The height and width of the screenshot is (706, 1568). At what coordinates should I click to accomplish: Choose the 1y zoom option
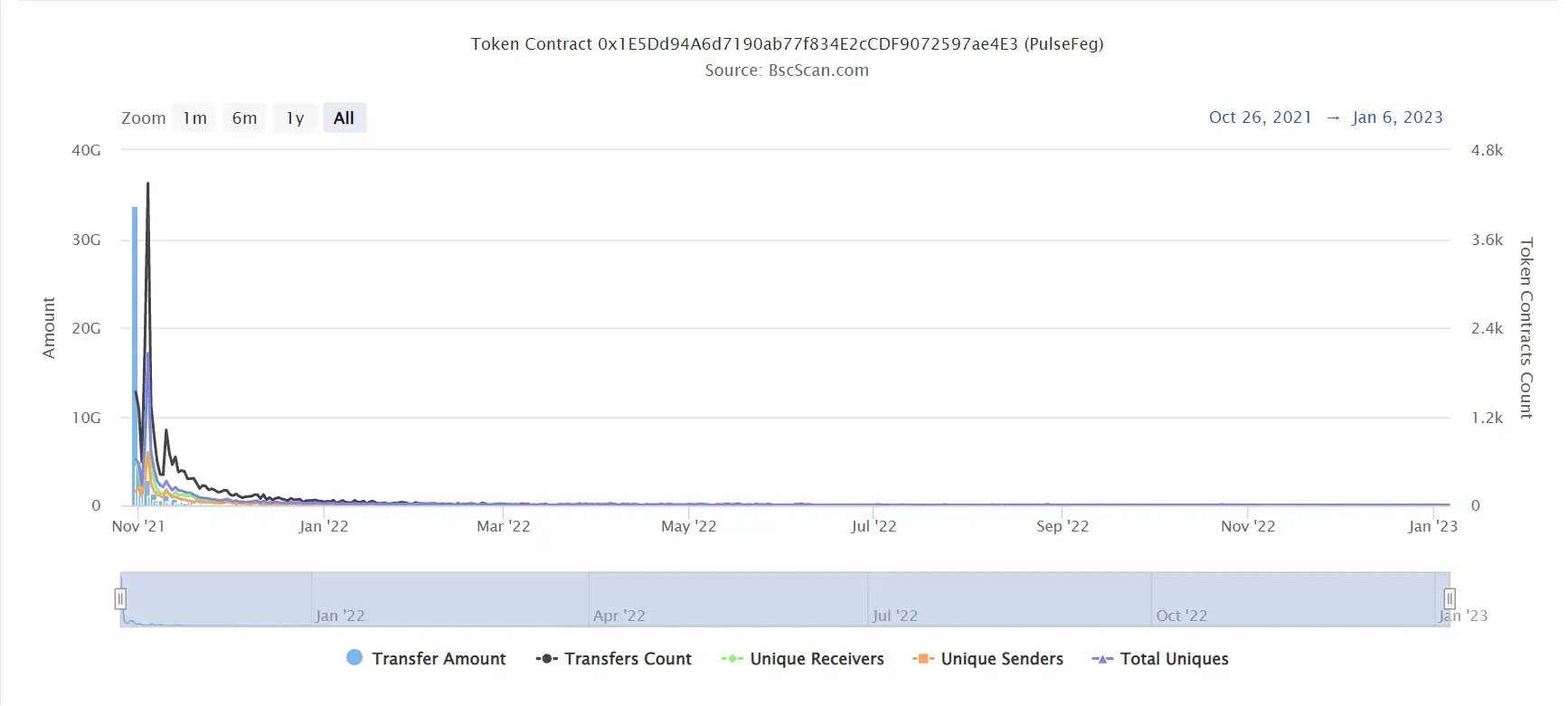(x=295, y=118)
